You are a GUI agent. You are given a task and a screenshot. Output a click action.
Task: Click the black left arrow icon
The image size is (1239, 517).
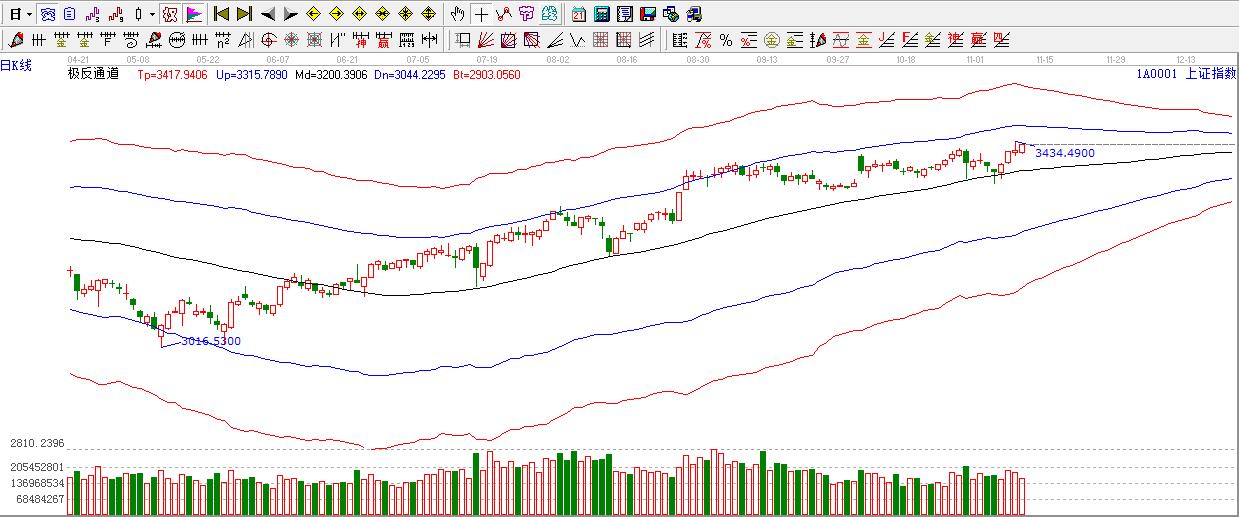(267, 14)
